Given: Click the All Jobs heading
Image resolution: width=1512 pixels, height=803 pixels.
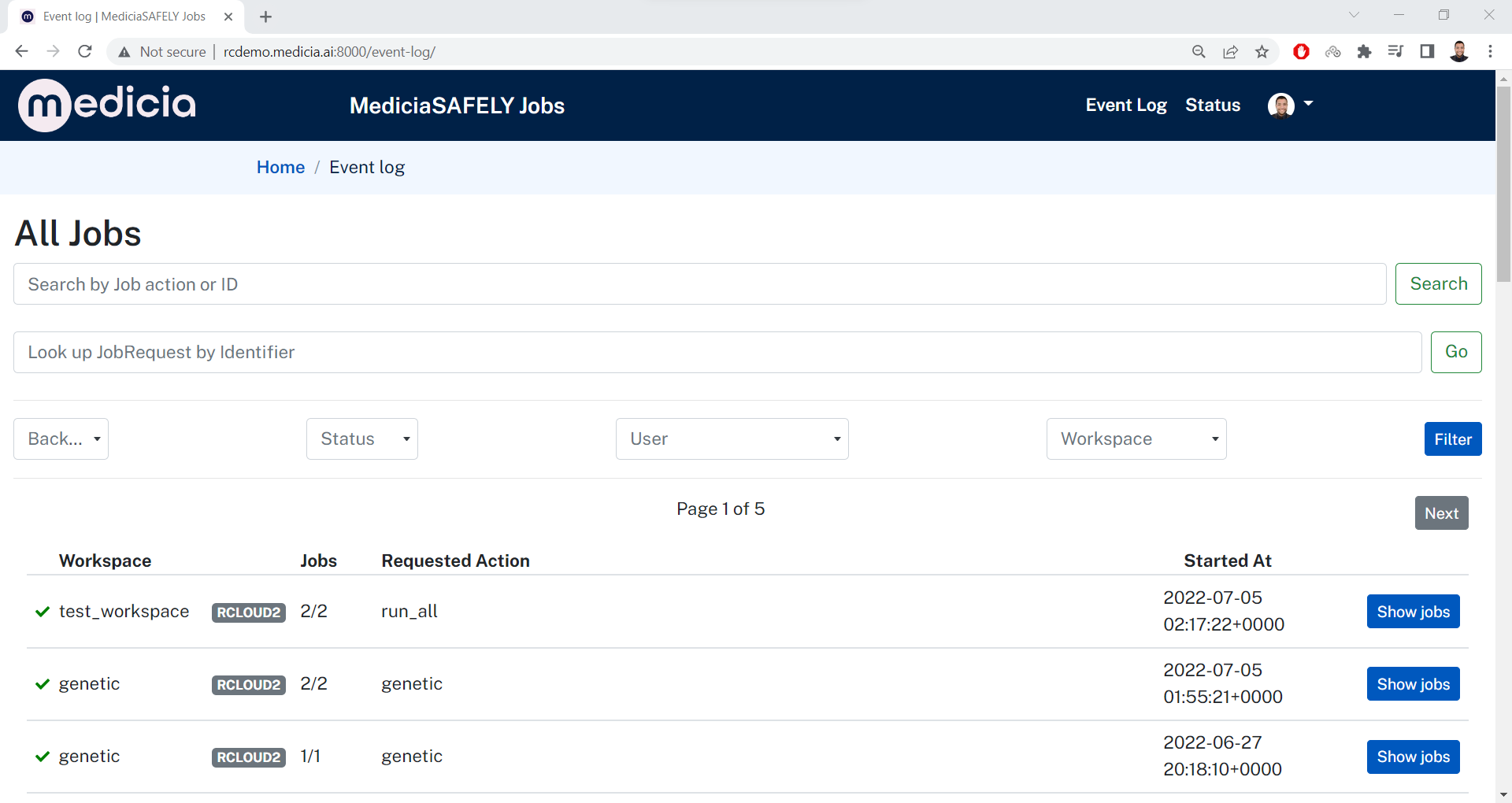Looking at the screenshot, I should point(78,233).
